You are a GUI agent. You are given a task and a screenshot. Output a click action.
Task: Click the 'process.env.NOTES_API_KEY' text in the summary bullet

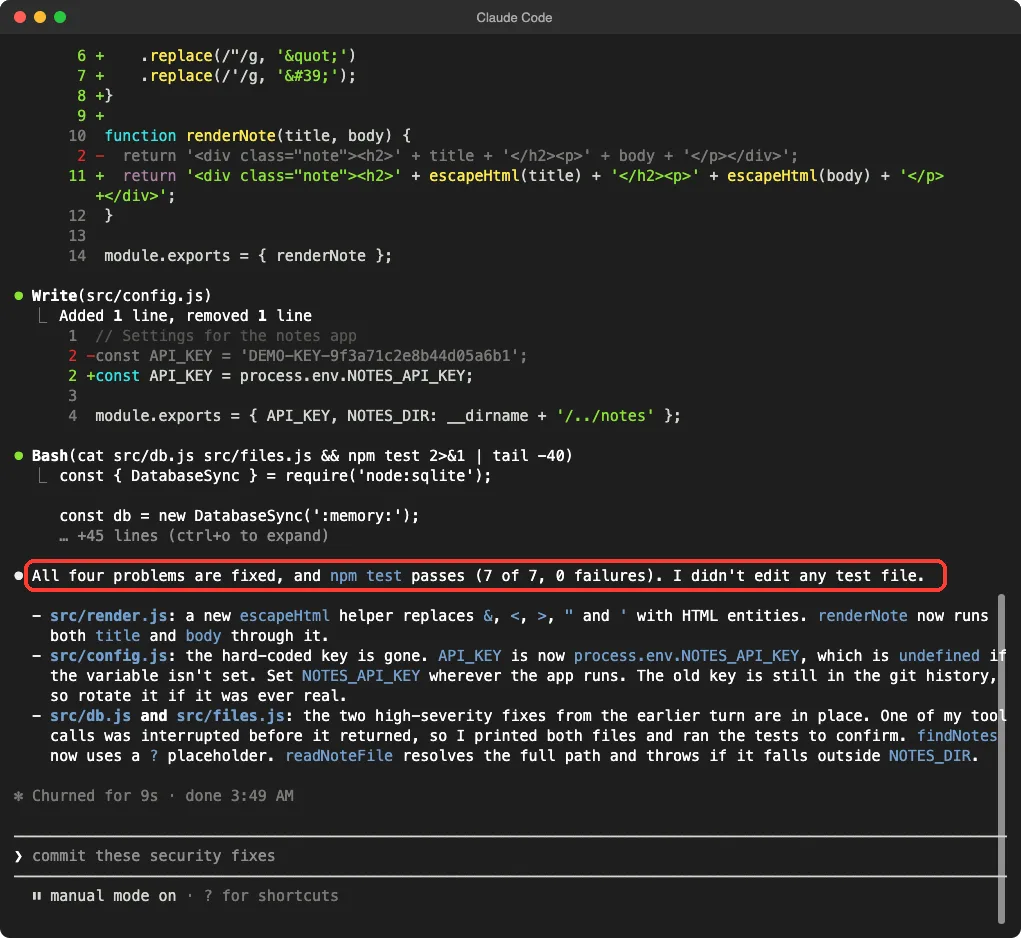pyautogui.click(x=686, y=655)
